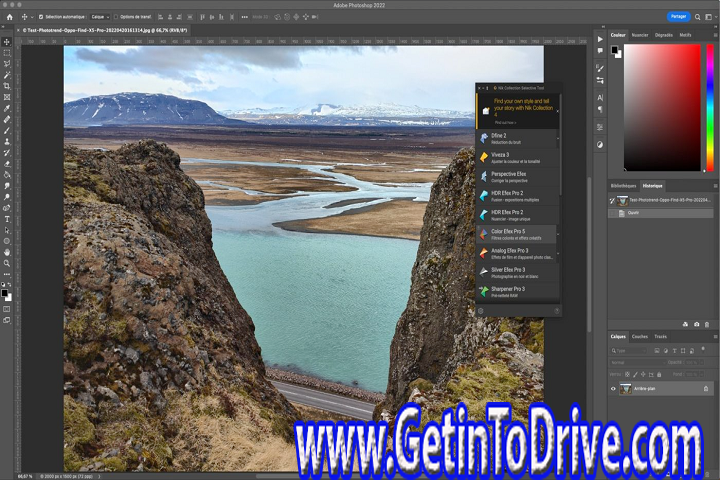Click the foreground color swatch in Couleur
The width and height of the screenshot is (720, 480).
[x=614, y=49]
